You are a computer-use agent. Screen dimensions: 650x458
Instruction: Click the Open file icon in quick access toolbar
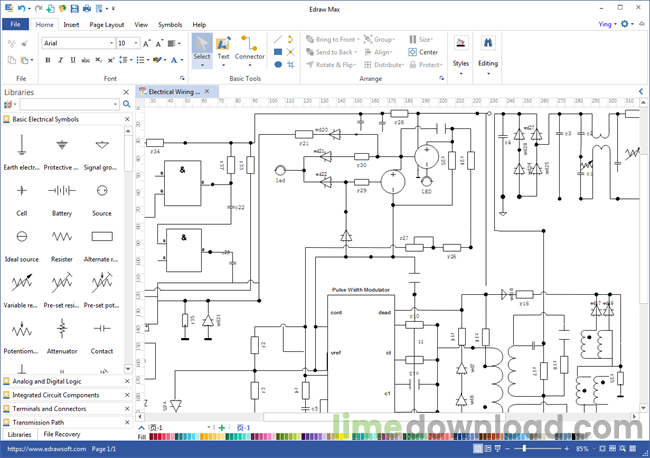coord(63,8)
